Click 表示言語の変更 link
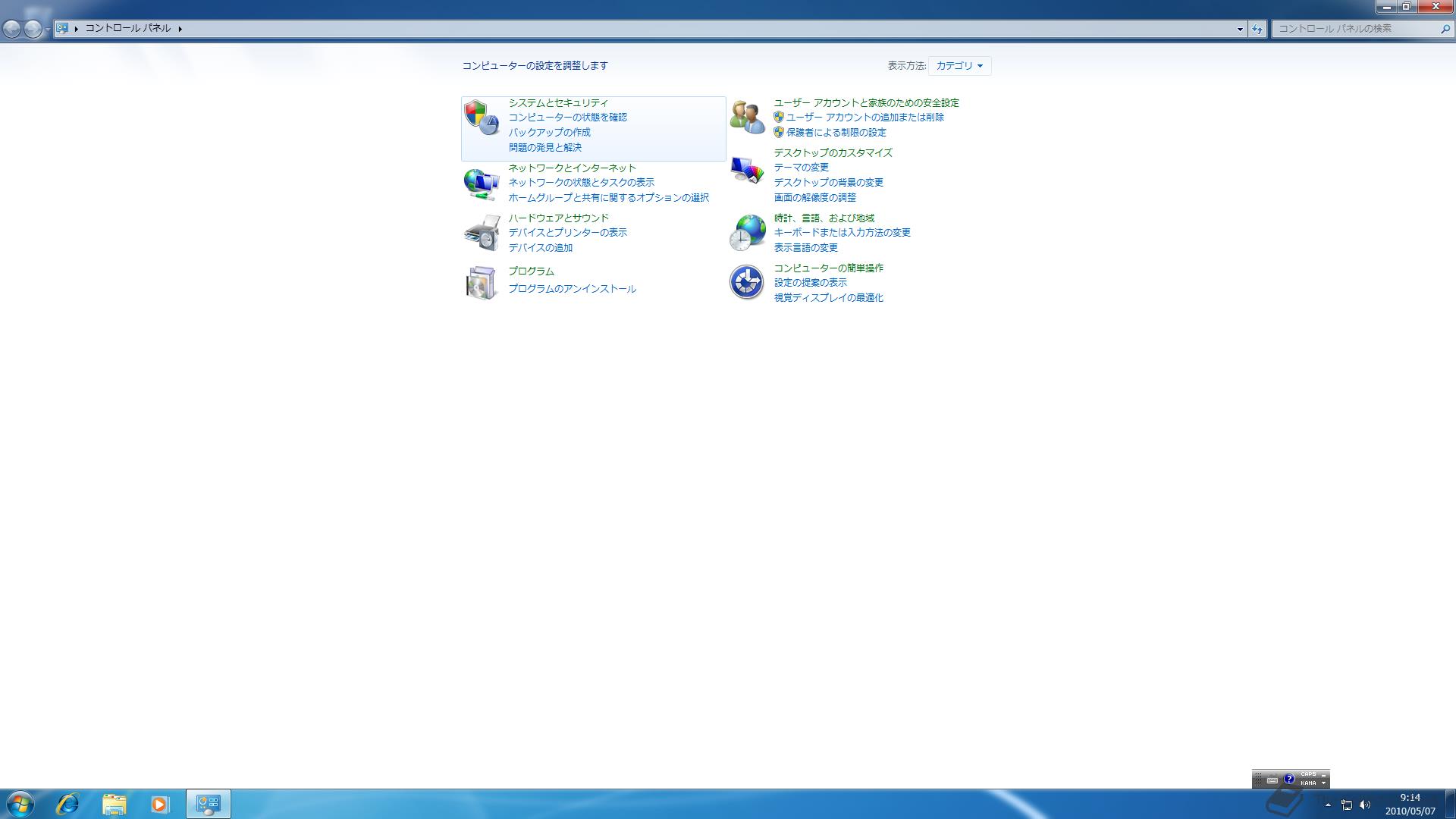The image size is (1456, 819). (x=805, y=247)
